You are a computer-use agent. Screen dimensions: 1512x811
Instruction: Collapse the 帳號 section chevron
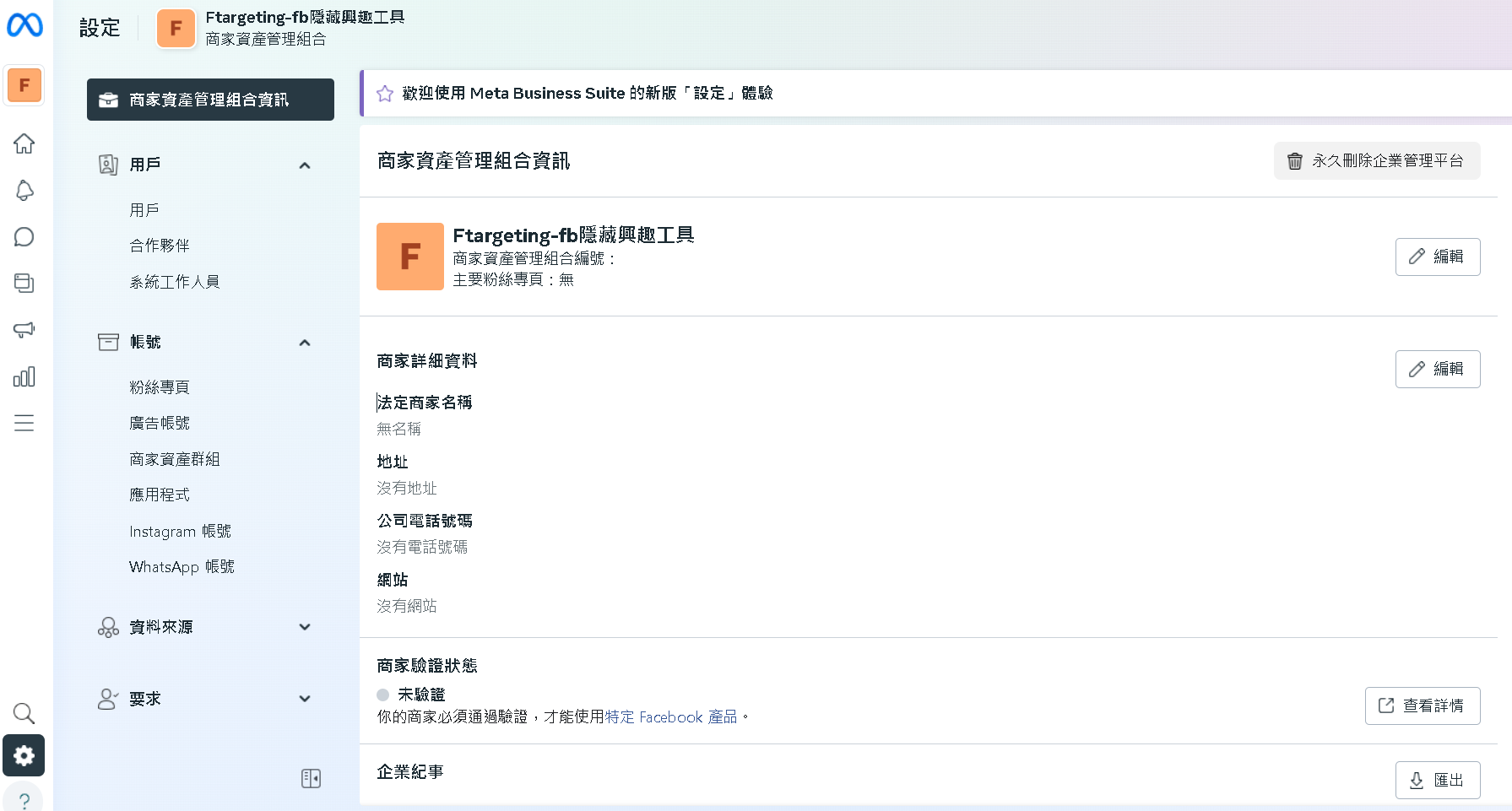tap(305, 343)
